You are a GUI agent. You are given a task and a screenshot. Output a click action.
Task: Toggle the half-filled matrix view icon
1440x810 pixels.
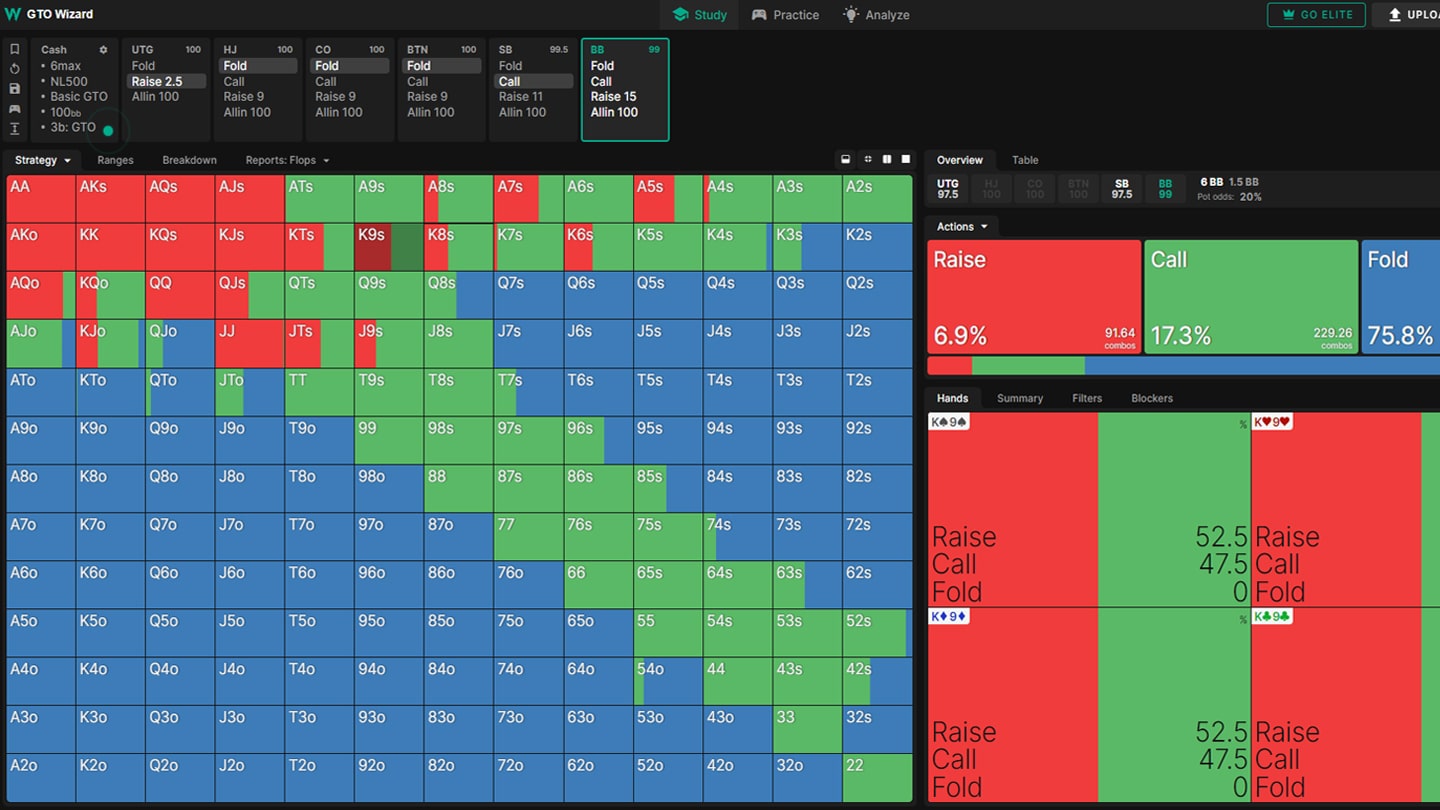[846, 160]
